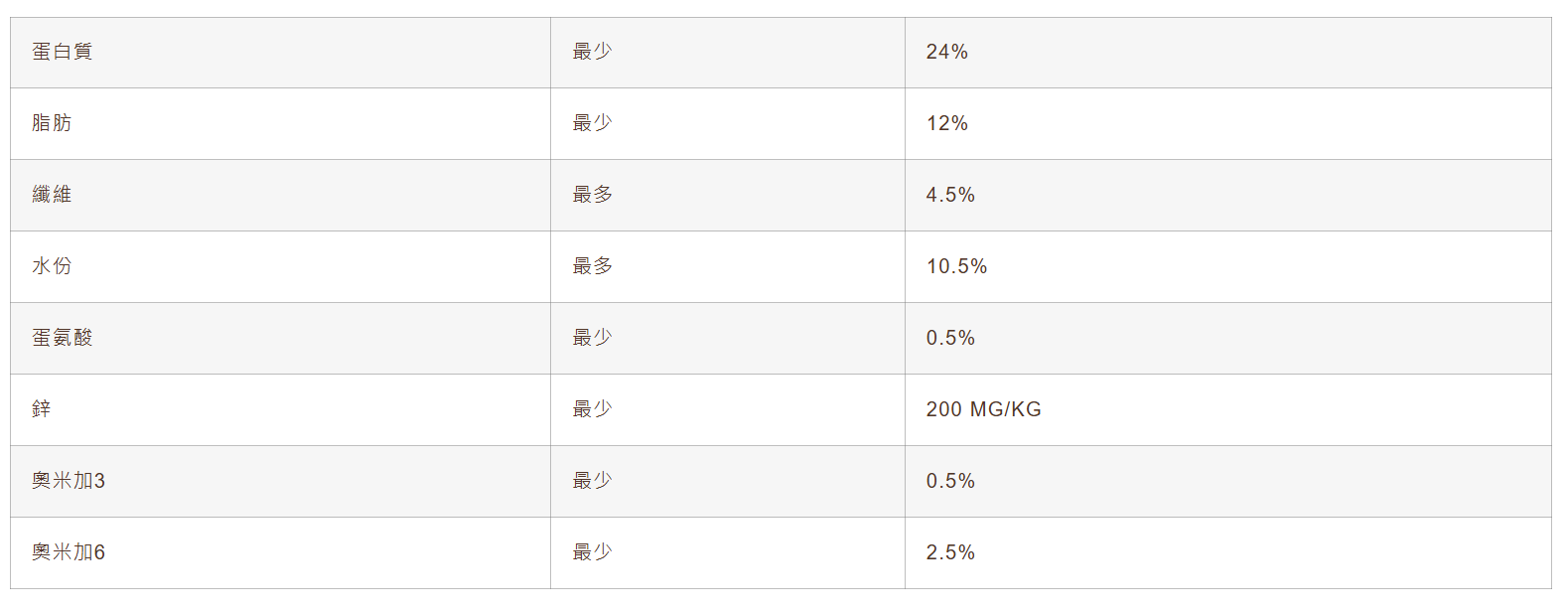The height and width of the screenshot is (614, 1568).
Task: Select the 10.5% moisture value
Action: [x=956, y=266]
